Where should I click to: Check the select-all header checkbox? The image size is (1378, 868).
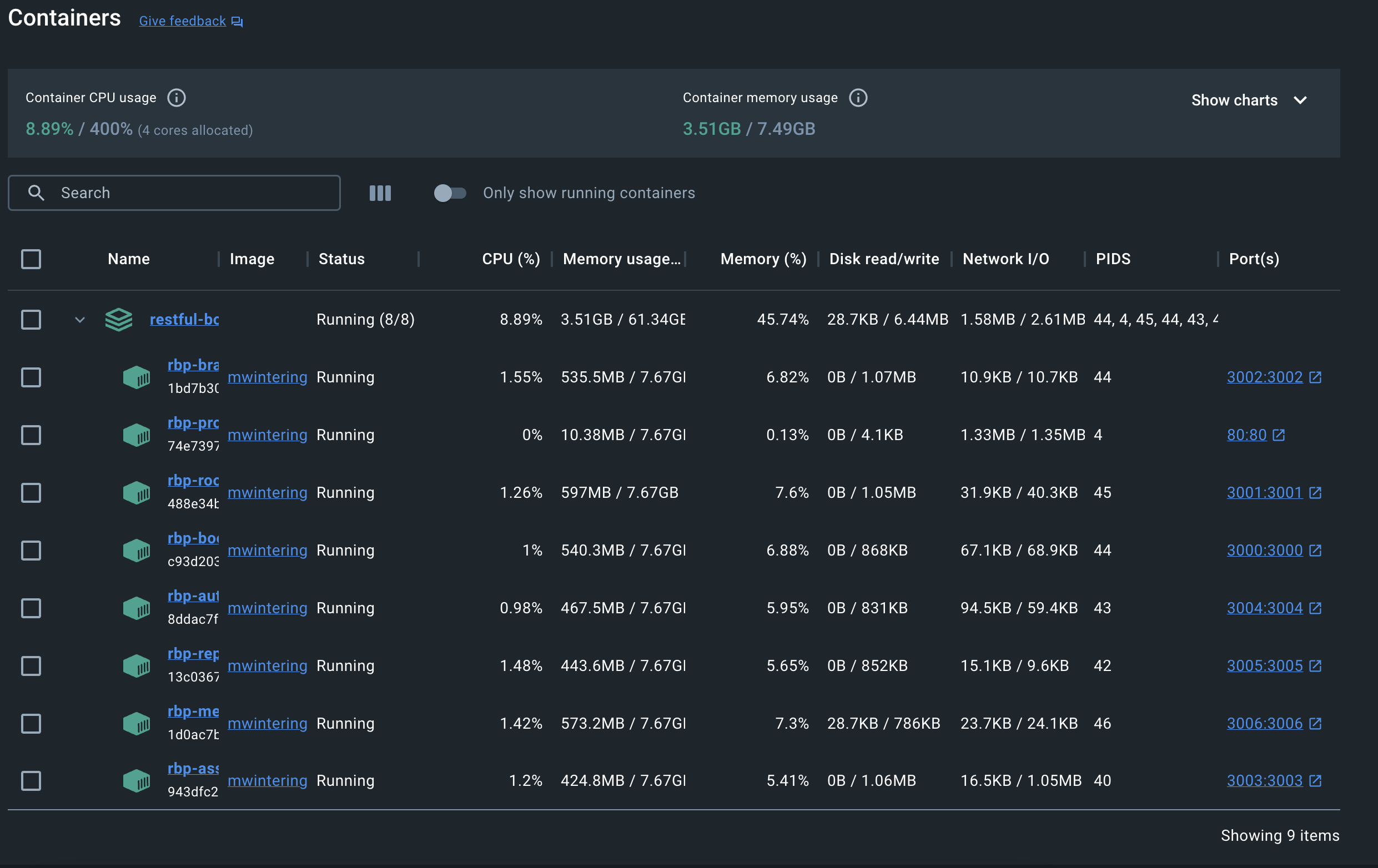pos(31,259)
